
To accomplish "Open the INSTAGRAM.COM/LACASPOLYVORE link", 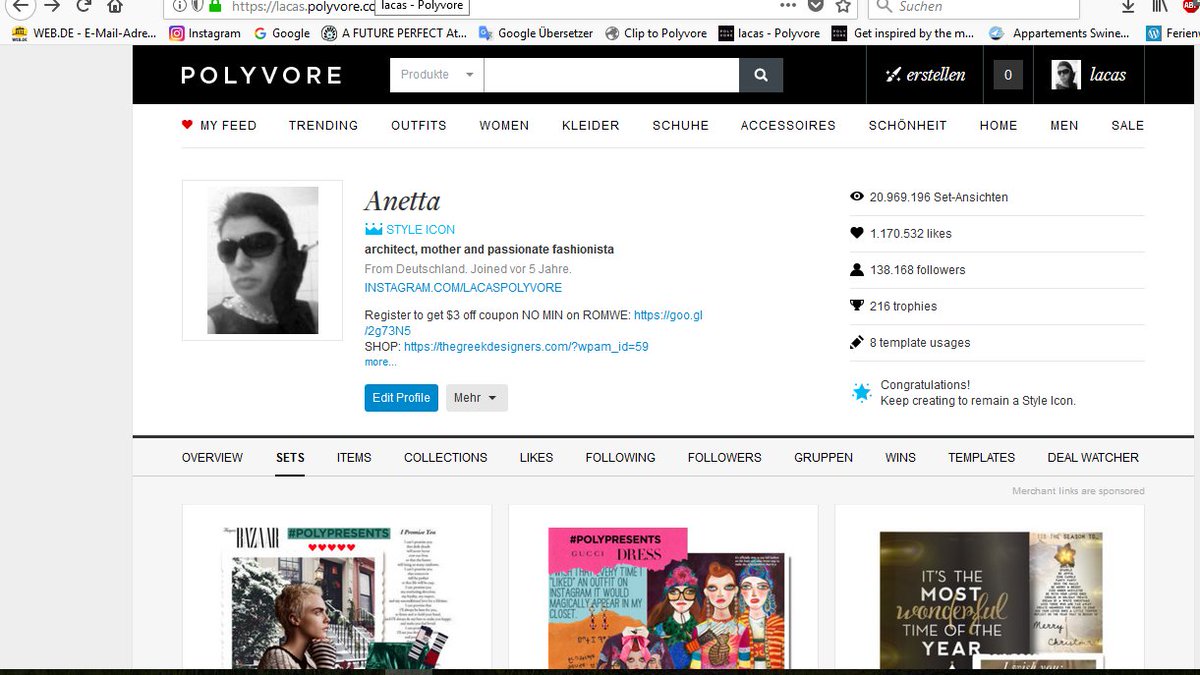I will click(x=463, y=288).
